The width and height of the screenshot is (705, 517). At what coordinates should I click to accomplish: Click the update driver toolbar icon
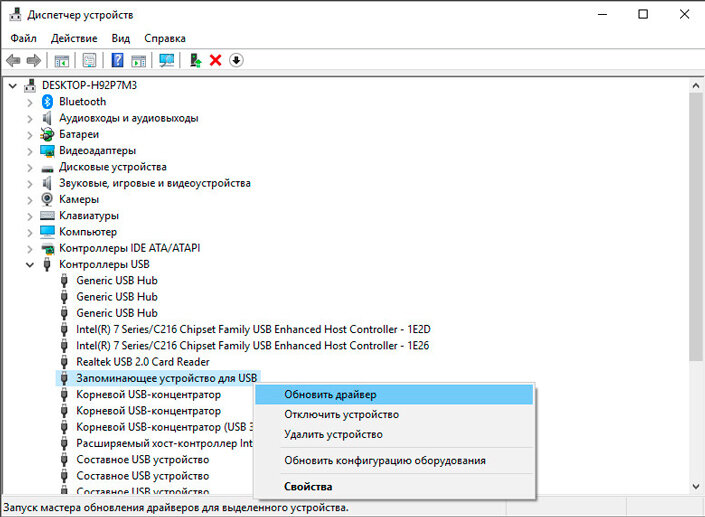tap(195, 60)
